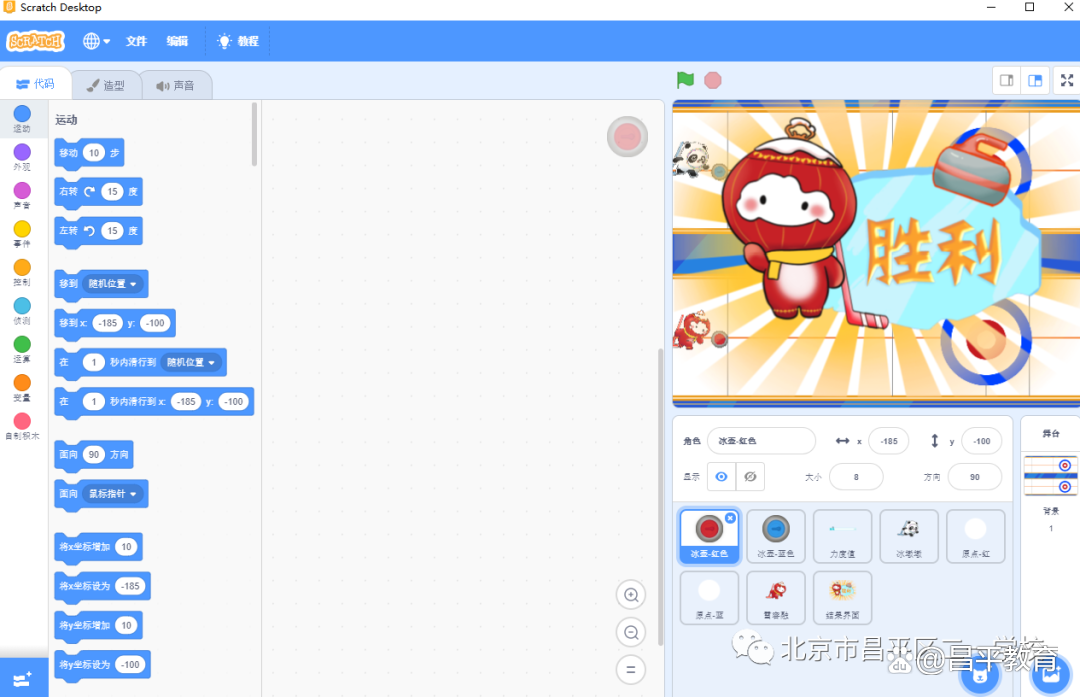Click the 将x坐标增加 block
The height and width of the screenshot is (697, 1080).
click(x=98, y=548)
